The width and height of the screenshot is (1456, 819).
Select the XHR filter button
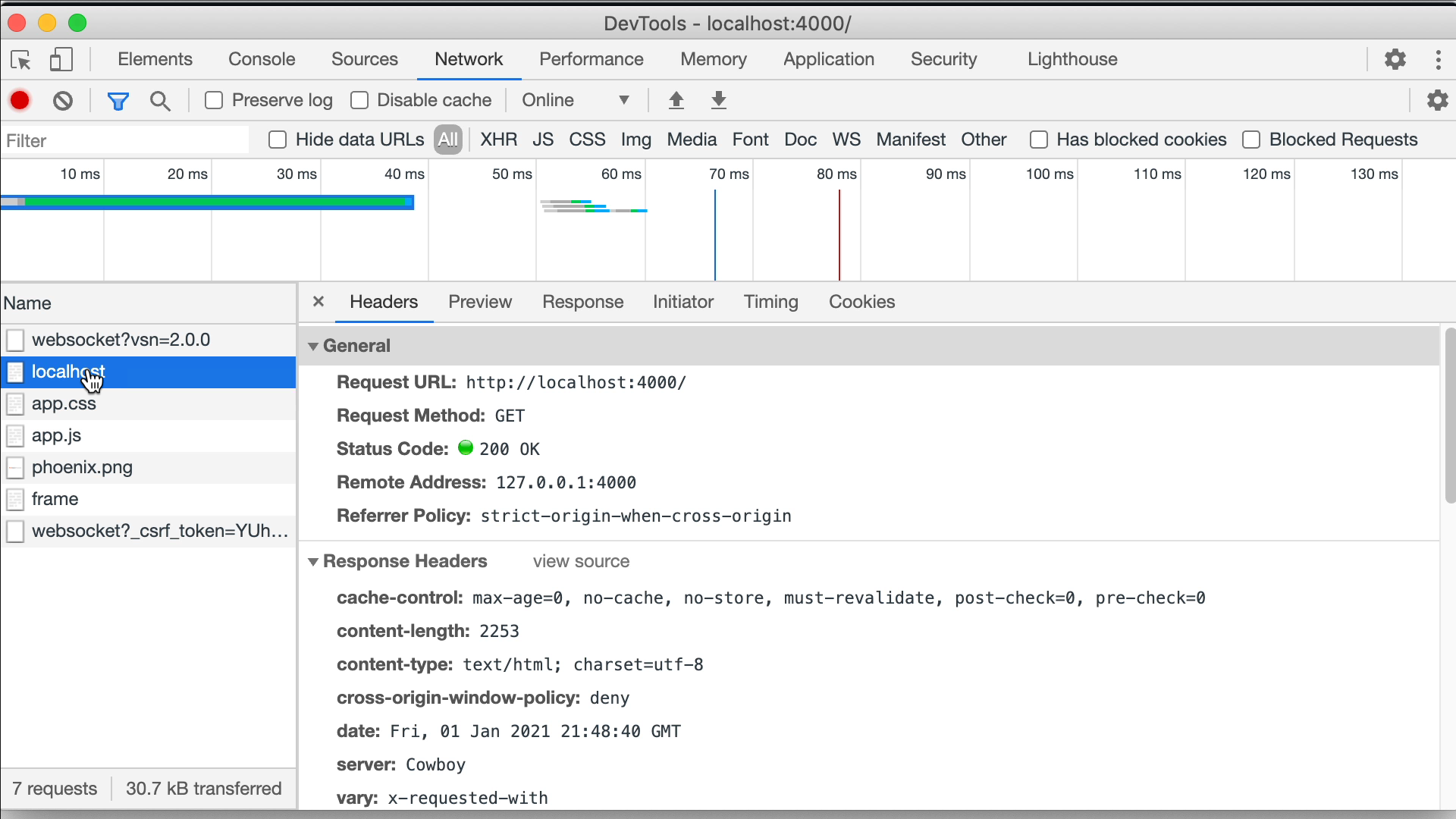(x=498, y=139)
